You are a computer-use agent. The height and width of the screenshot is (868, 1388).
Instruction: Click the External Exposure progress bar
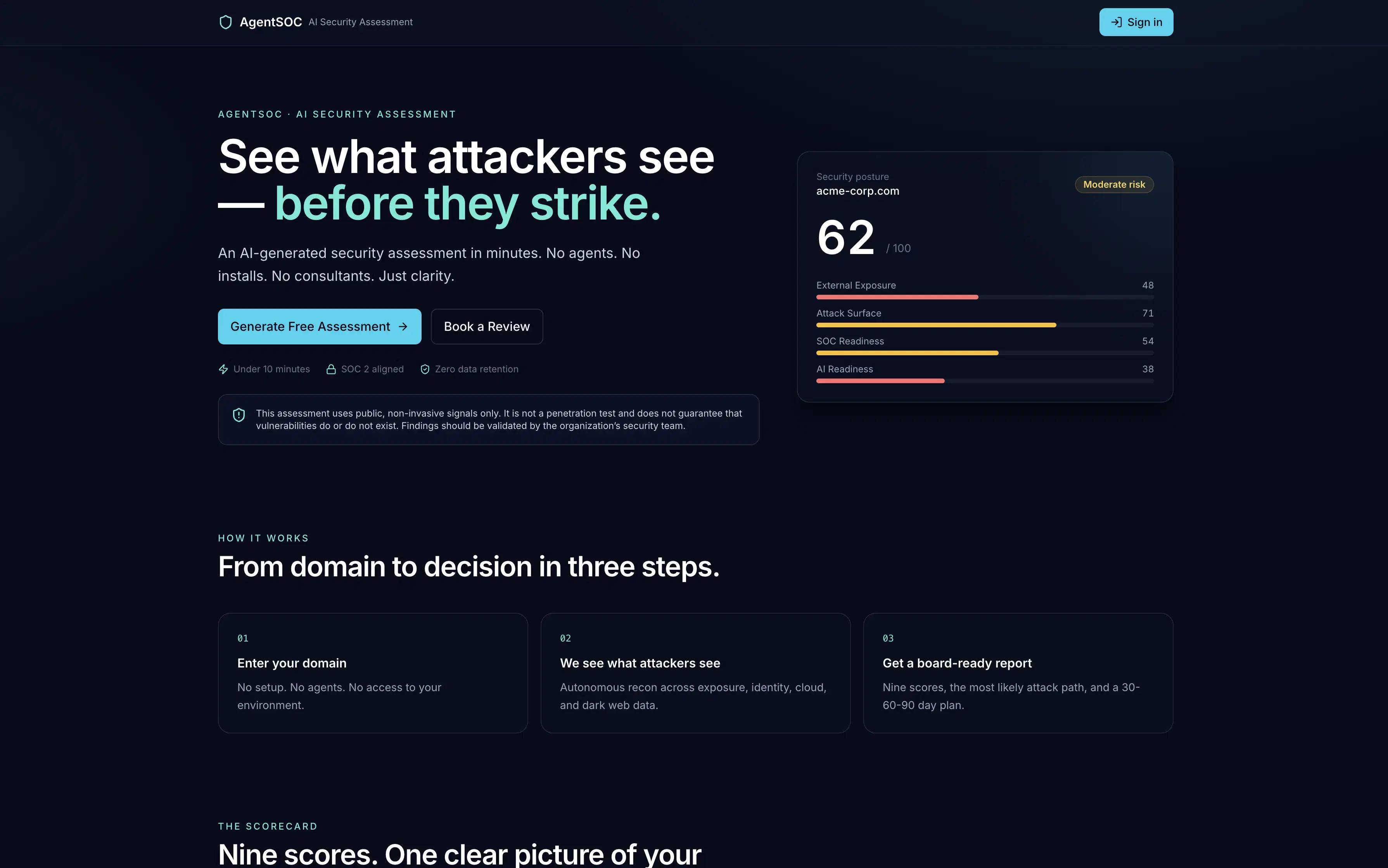tap(985, 297)
